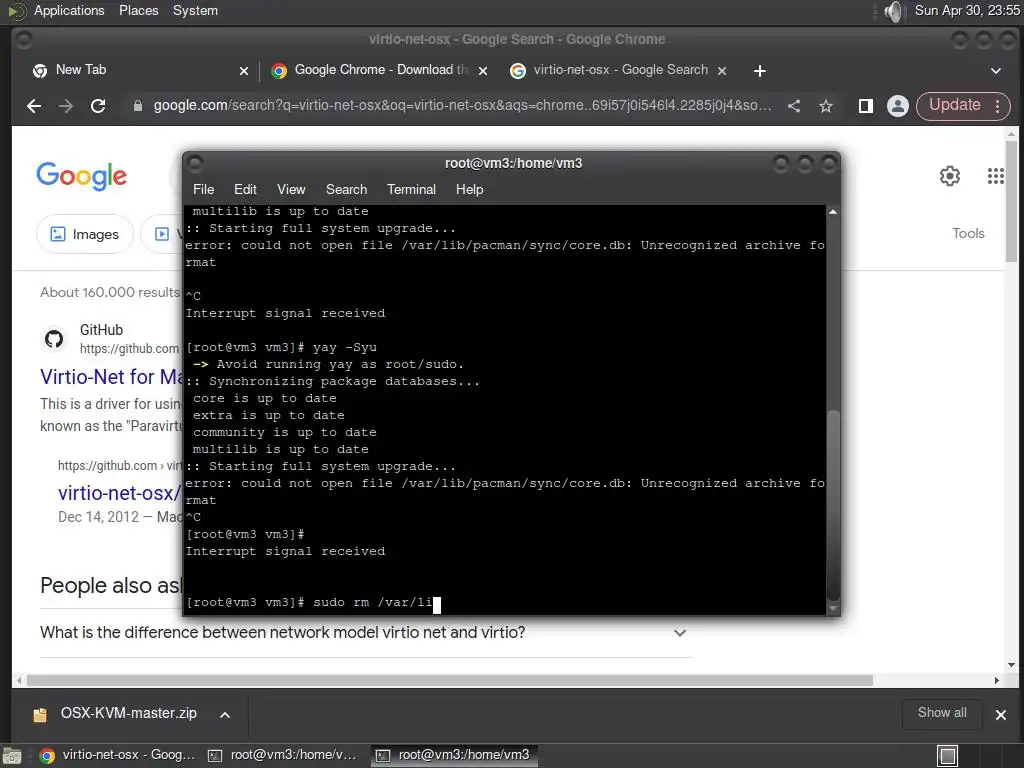Screen dimensions: 1024x768
Task: Click the padlock site info icon
Action: [138, 106]
